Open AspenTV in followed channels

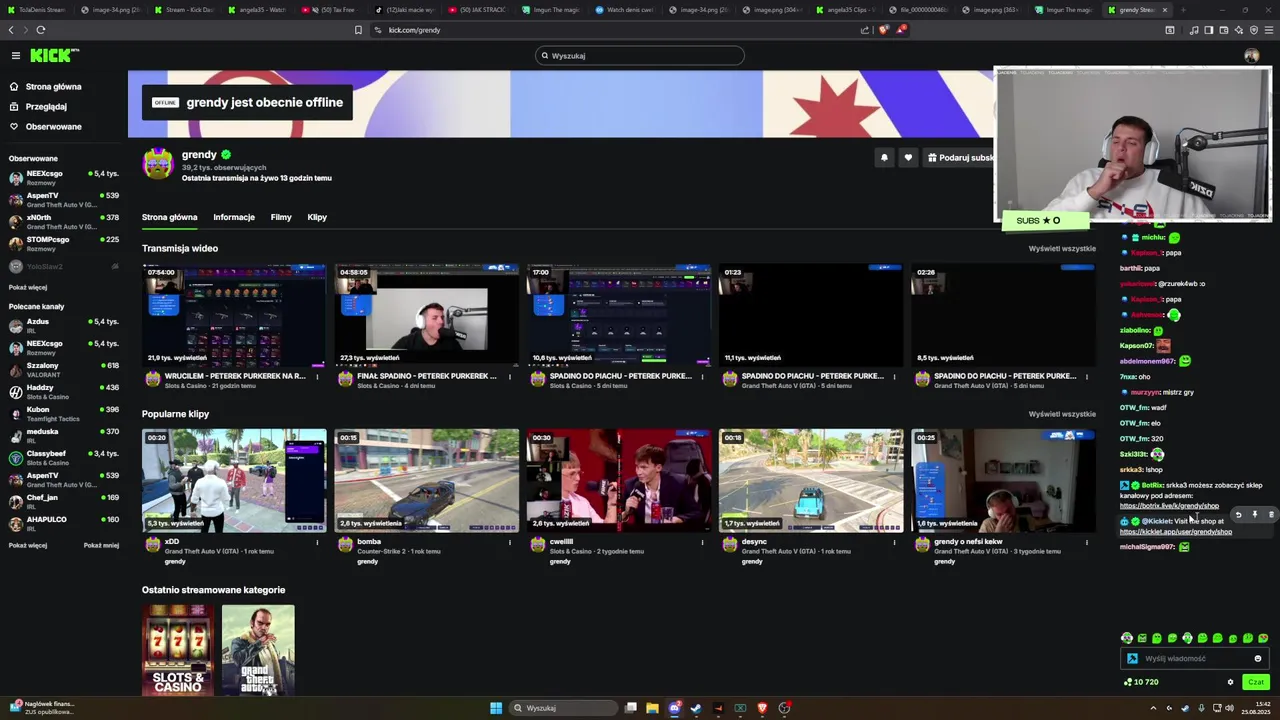pyautogui.click(x=63, y=200)
